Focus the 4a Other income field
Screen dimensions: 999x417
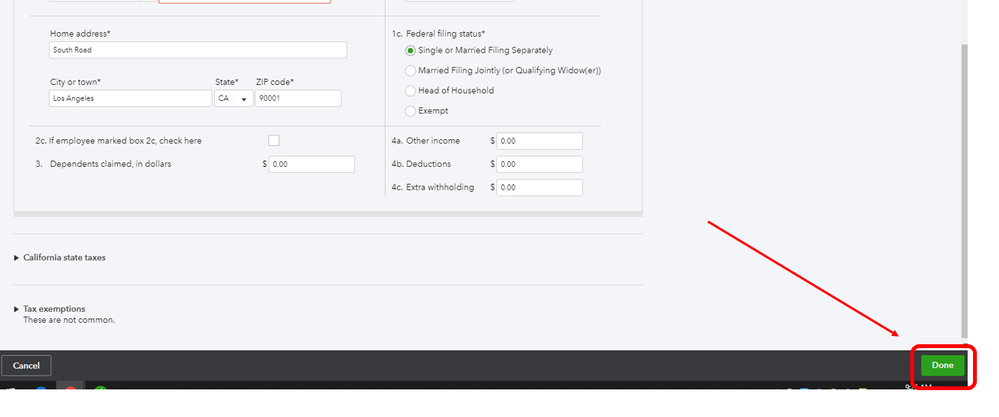540,141
